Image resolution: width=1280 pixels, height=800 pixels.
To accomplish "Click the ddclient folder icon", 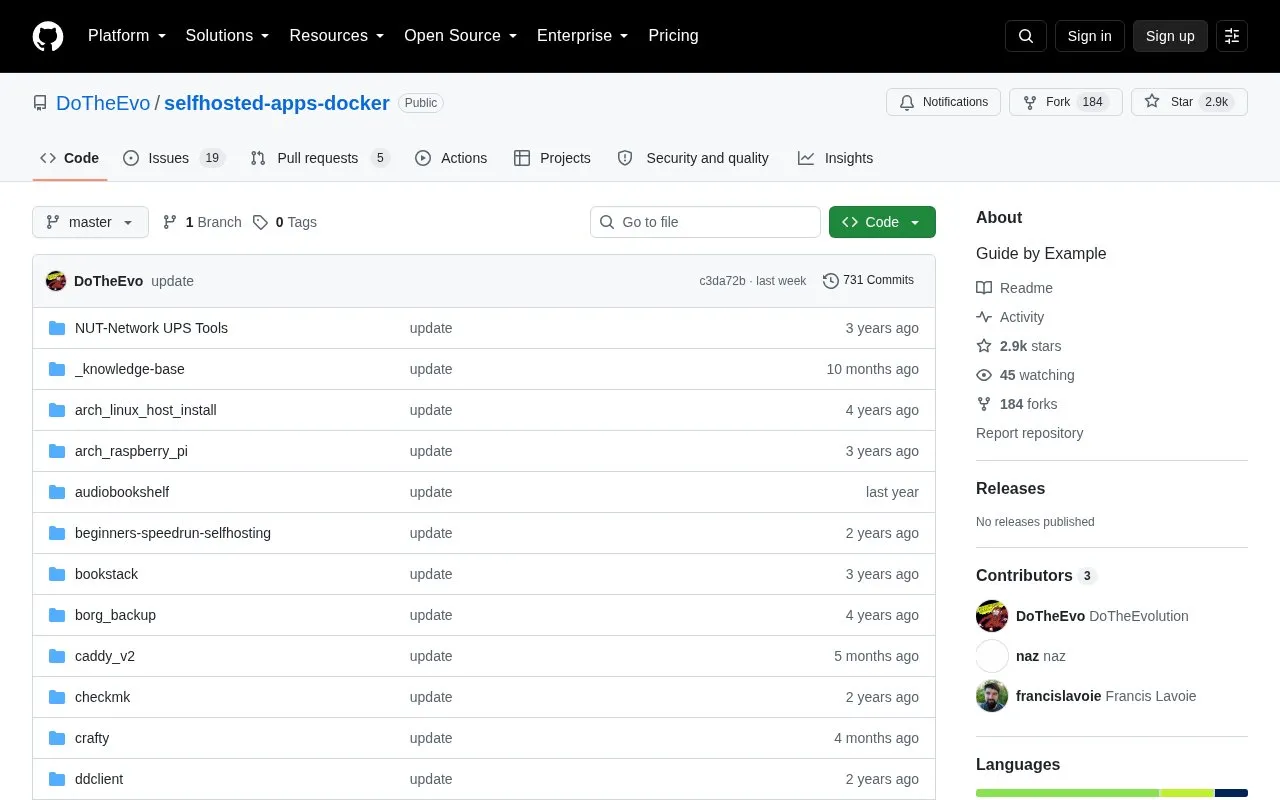I will click(57, 779).
